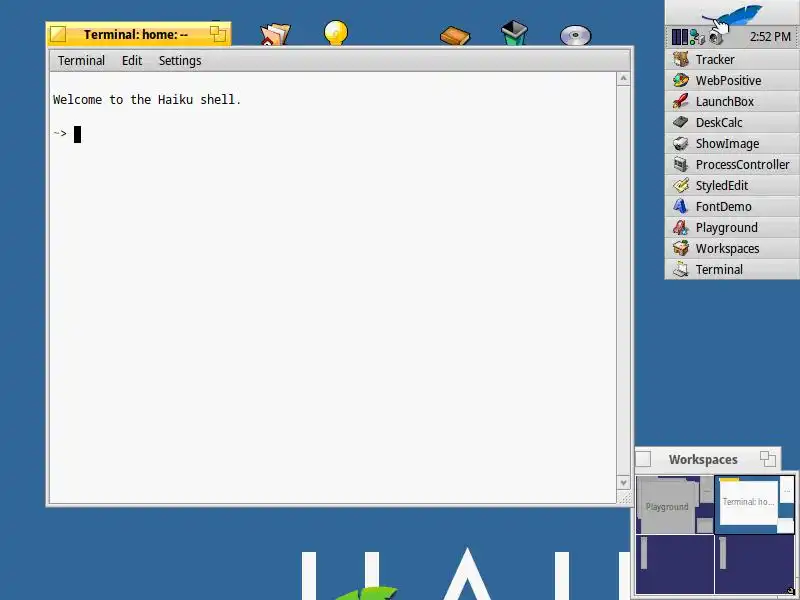Open the Haiku leaf Deskbar menu
Screen dimensions: 800x600
pyautogui.click(x=732, y=13)
